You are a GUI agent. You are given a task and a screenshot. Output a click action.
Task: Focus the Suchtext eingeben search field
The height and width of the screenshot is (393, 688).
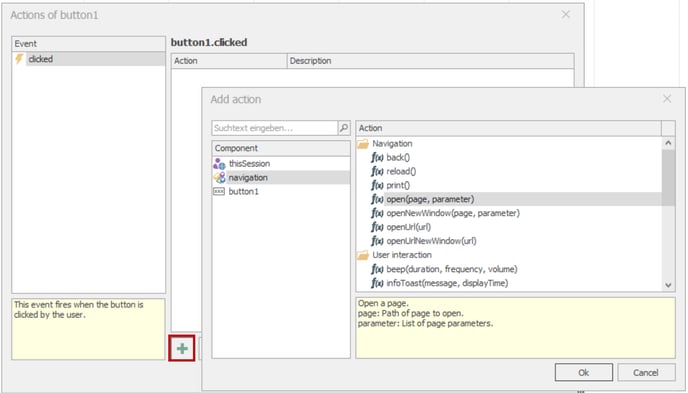point(275,128)
